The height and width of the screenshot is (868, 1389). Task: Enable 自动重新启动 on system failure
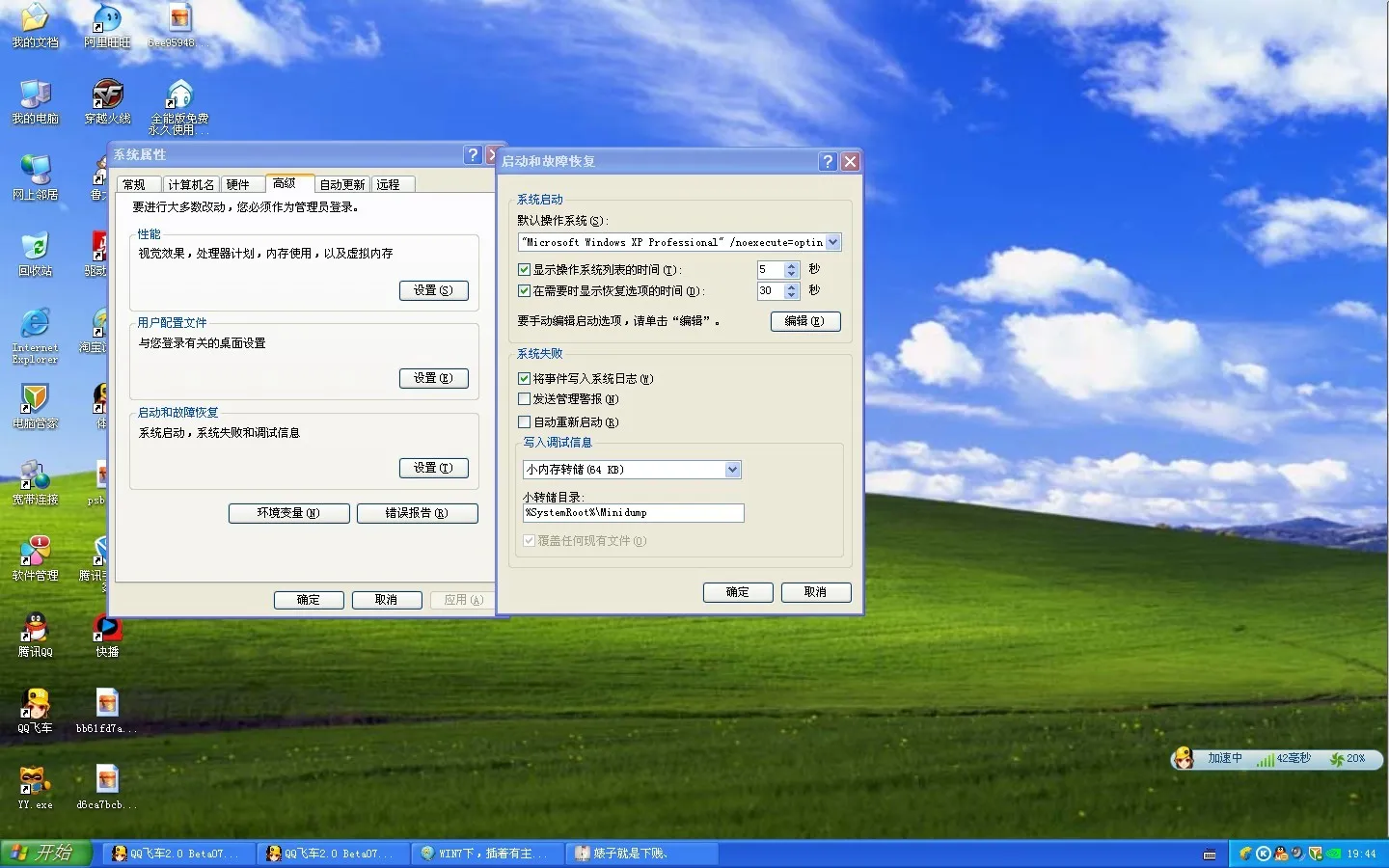click(524, 421)
